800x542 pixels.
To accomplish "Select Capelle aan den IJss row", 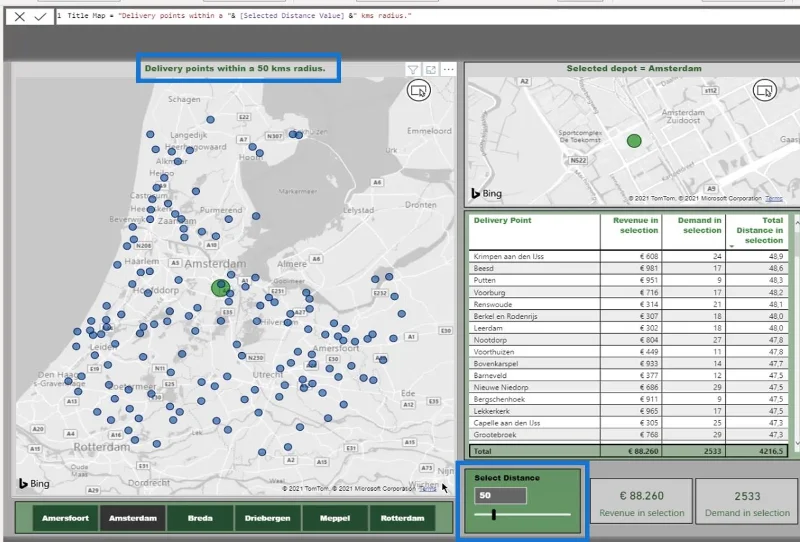I will pyautogui.click(x=628, y=423).
